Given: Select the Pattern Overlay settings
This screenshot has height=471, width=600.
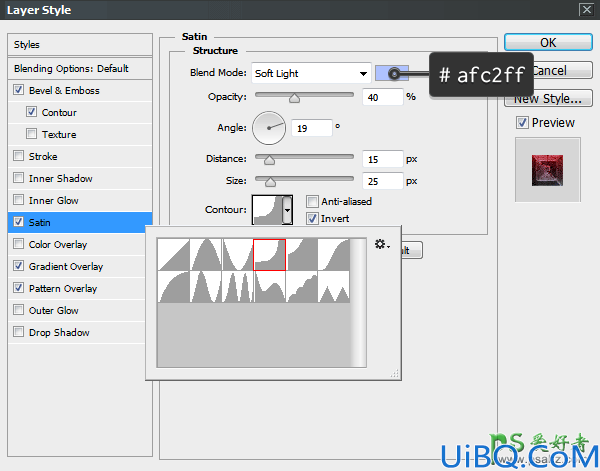Looking at the screenshot, I should pos(63,288).
